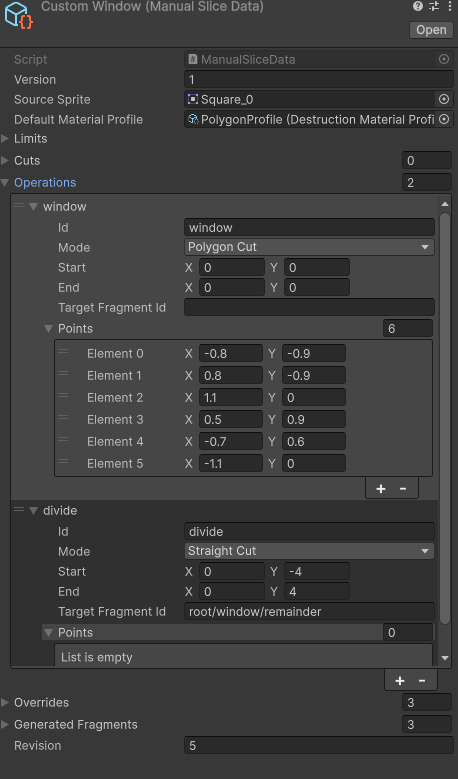458x779 pixels.
Task: Click the 'List is empty' text
Action: coord(97,657)
